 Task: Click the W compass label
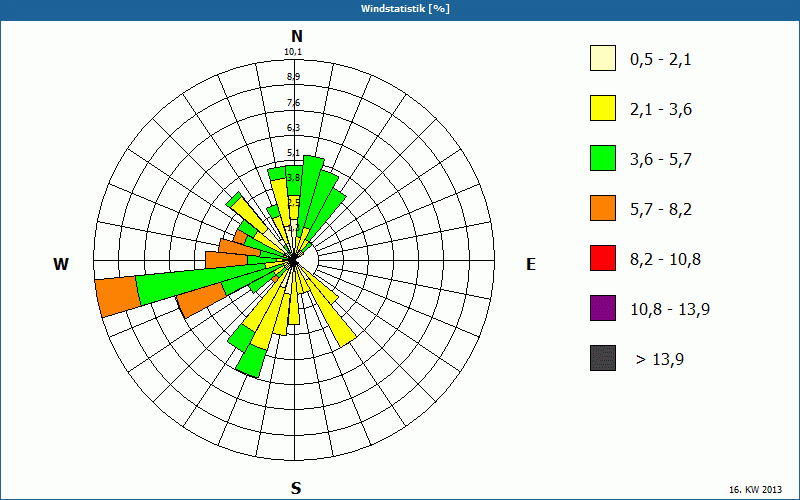point(61,264)
